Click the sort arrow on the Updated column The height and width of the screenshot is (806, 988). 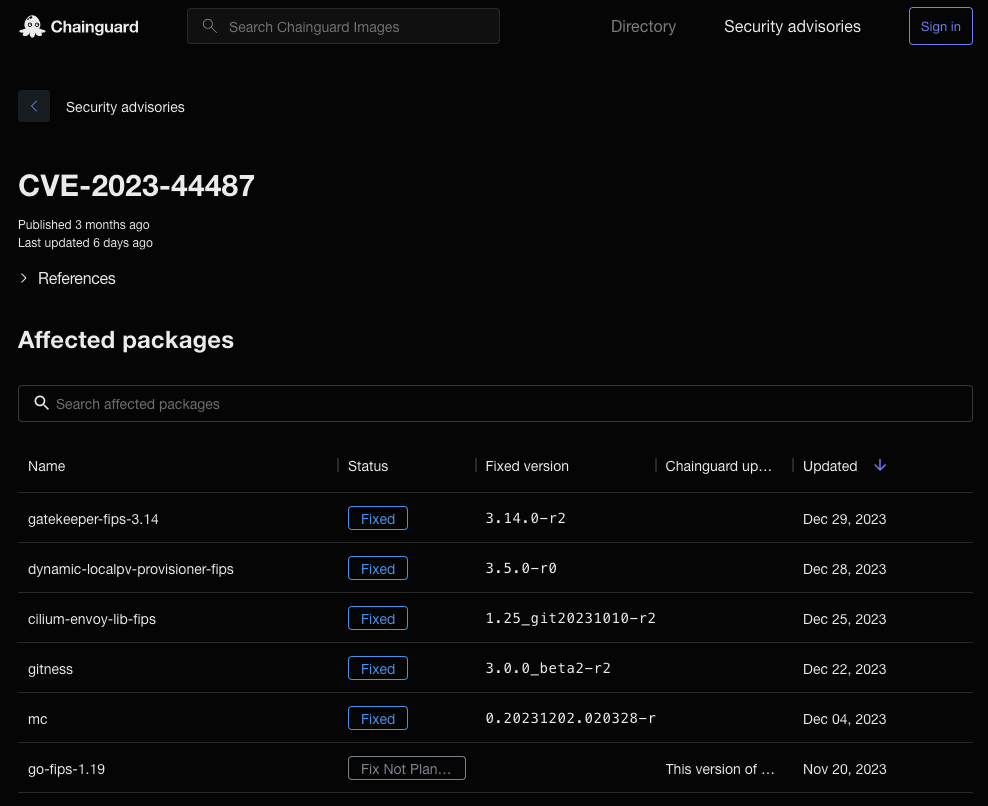click(x=880, y=465)
